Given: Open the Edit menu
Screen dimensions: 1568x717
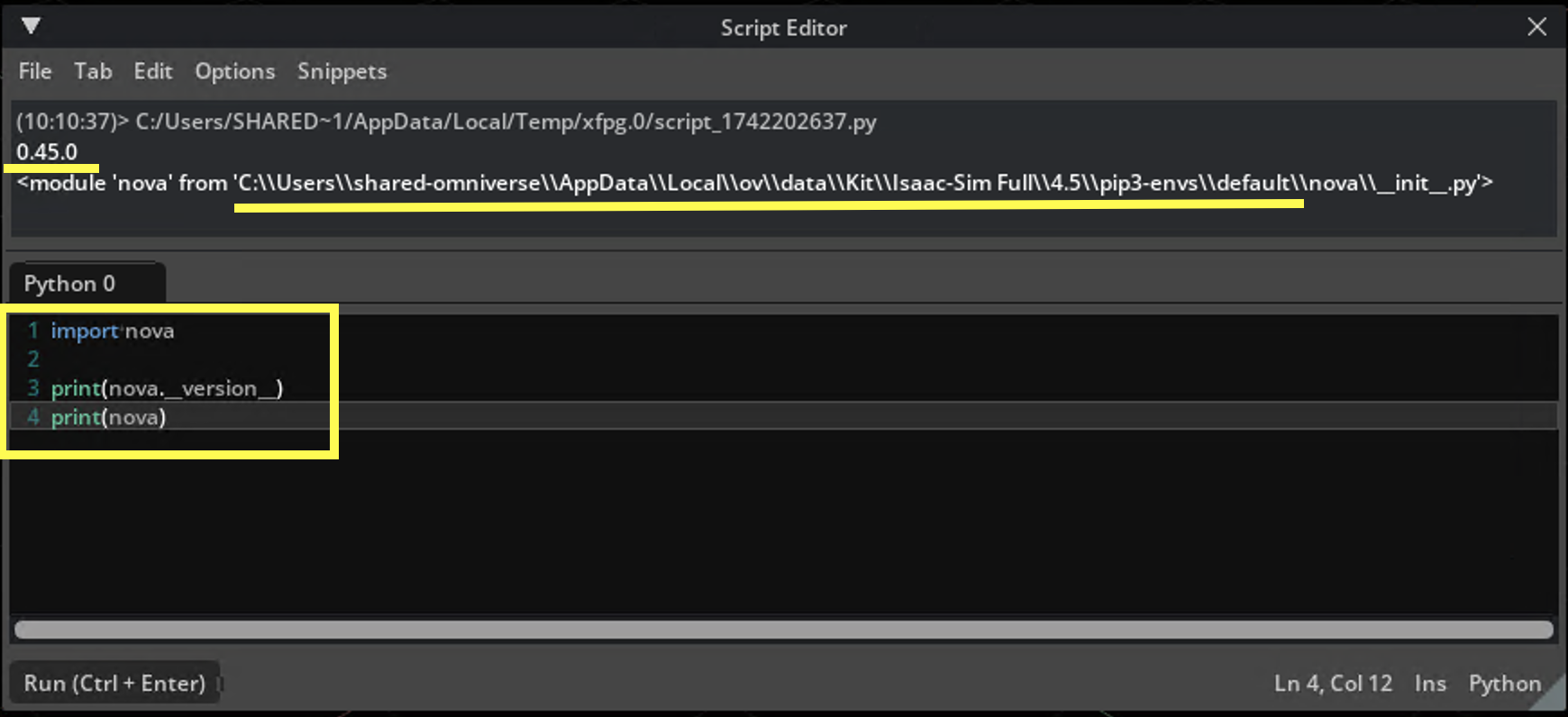Looking at the screenshot, I should pyautogui.click(x=152, y=71).
